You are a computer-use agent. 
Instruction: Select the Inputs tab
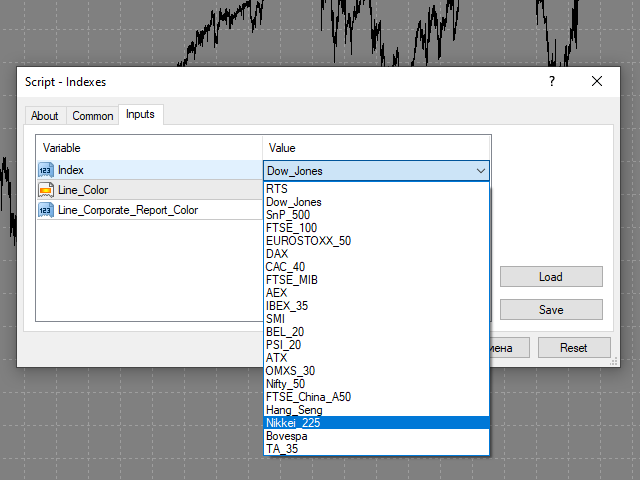pos(140,114)
